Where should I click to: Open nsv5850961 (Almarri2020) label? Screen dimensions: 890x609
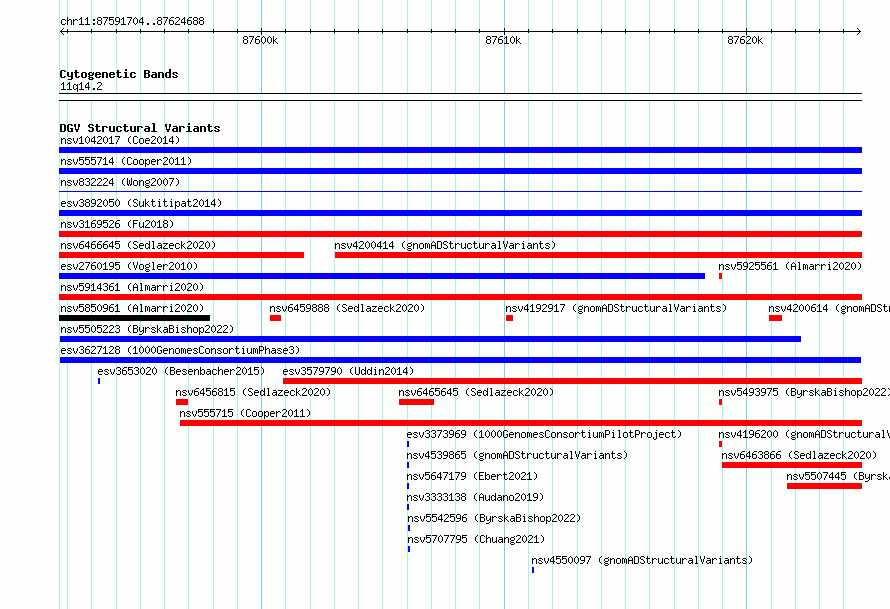pos(132,308)
